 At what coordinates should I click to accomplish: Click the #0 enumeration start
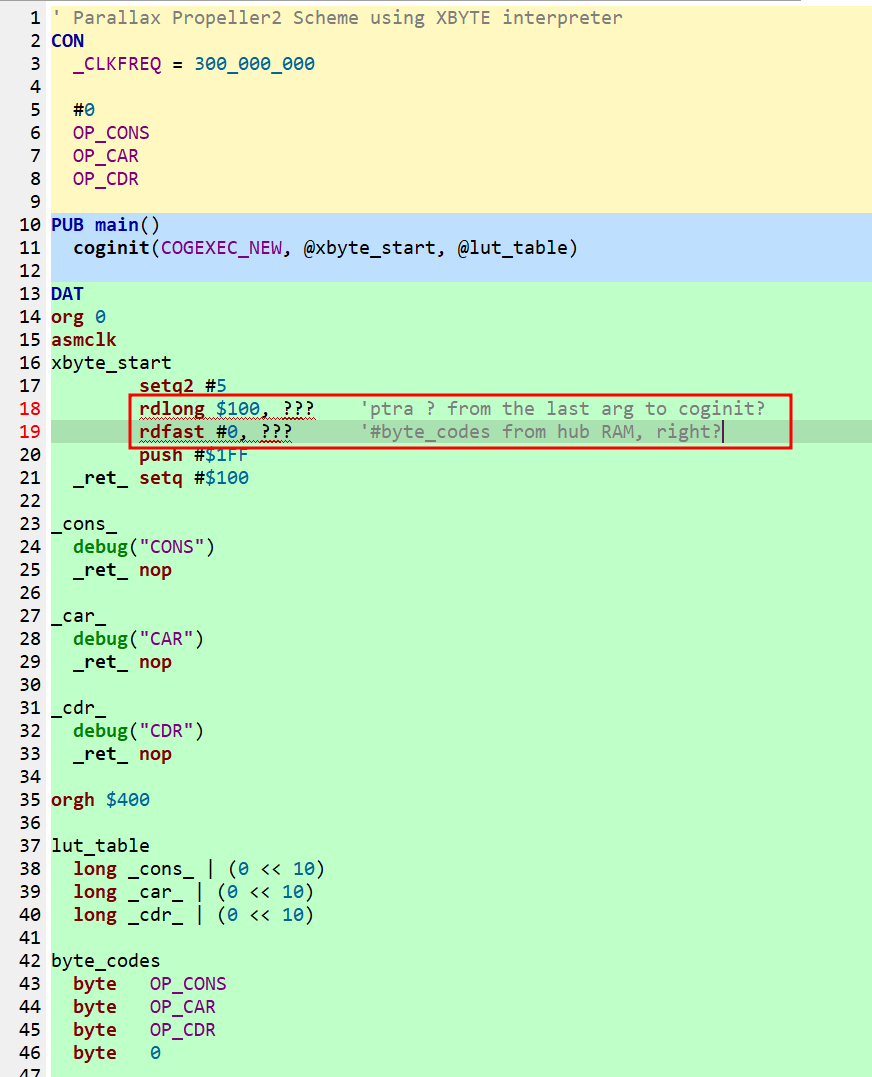84,111
